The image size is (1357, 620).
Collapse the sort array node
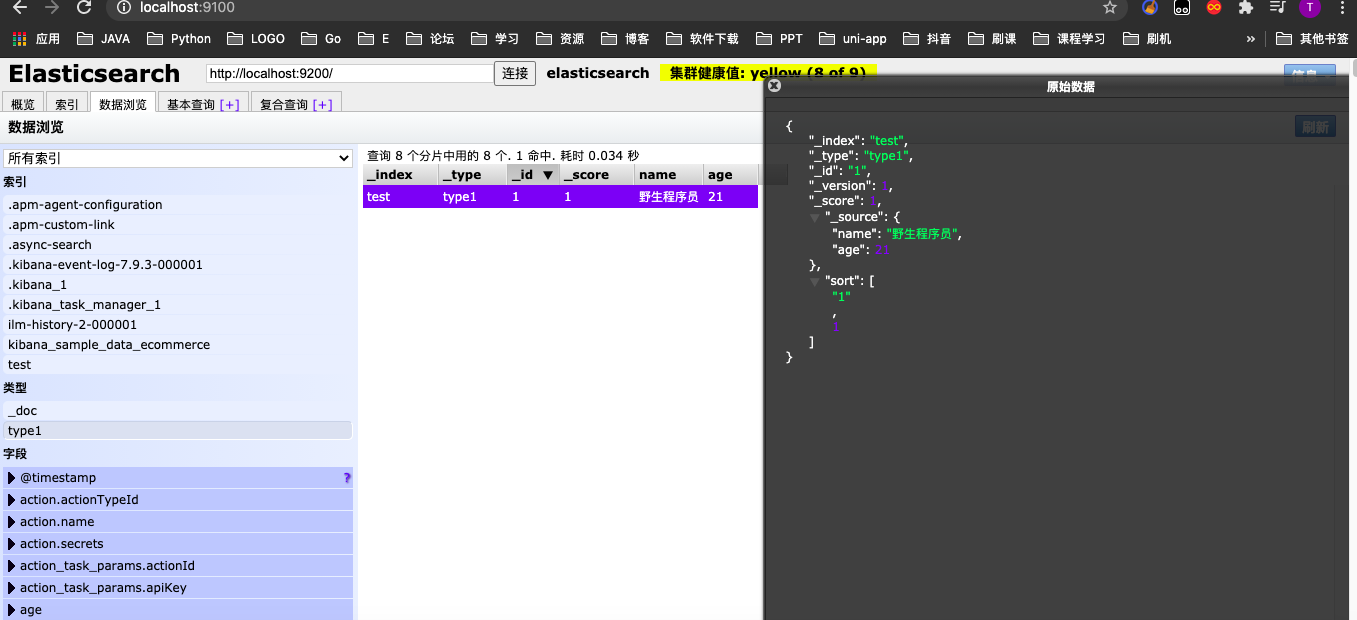[814, 281]
